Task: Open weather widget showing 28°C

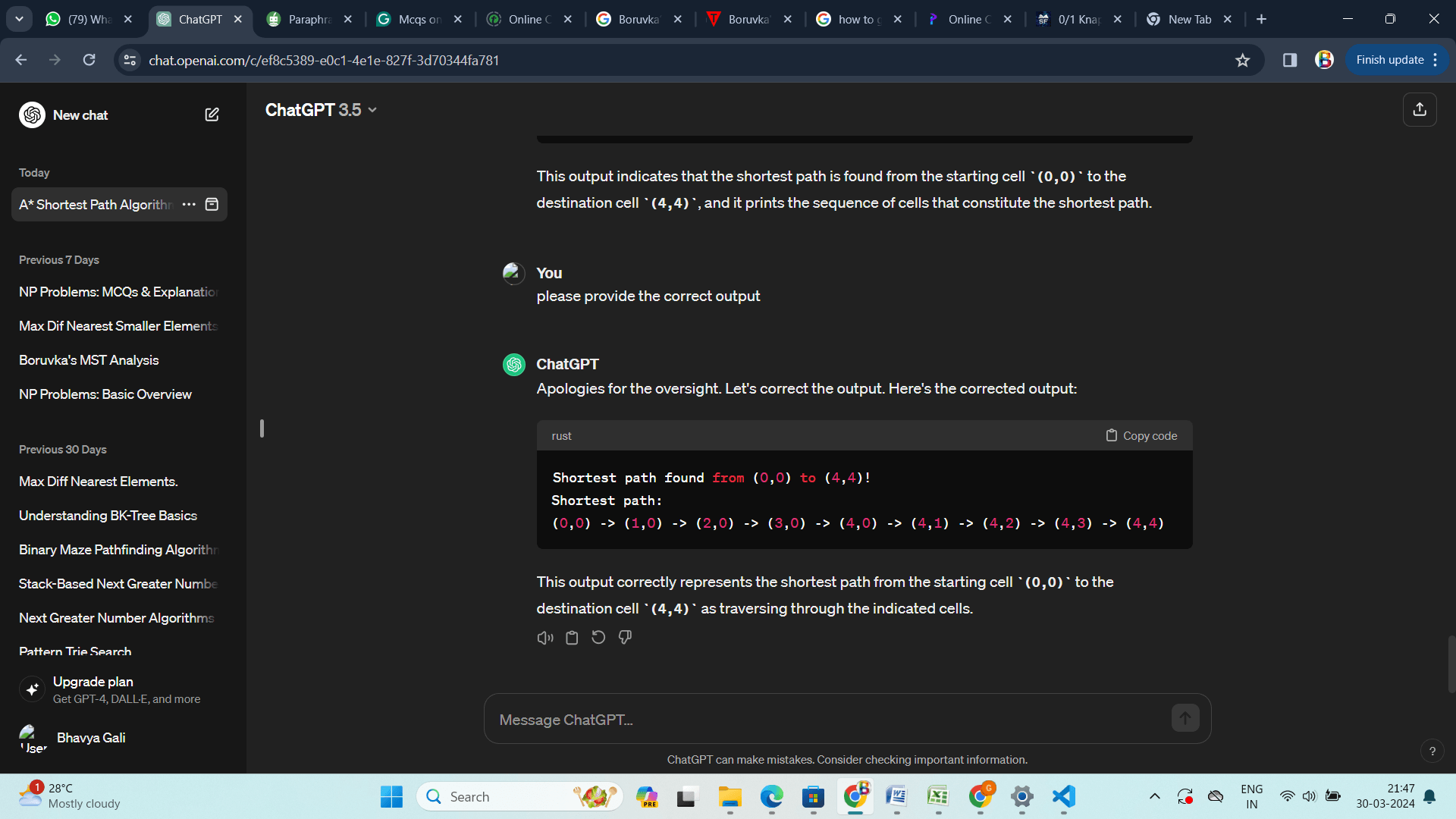Action: point(70,796)
